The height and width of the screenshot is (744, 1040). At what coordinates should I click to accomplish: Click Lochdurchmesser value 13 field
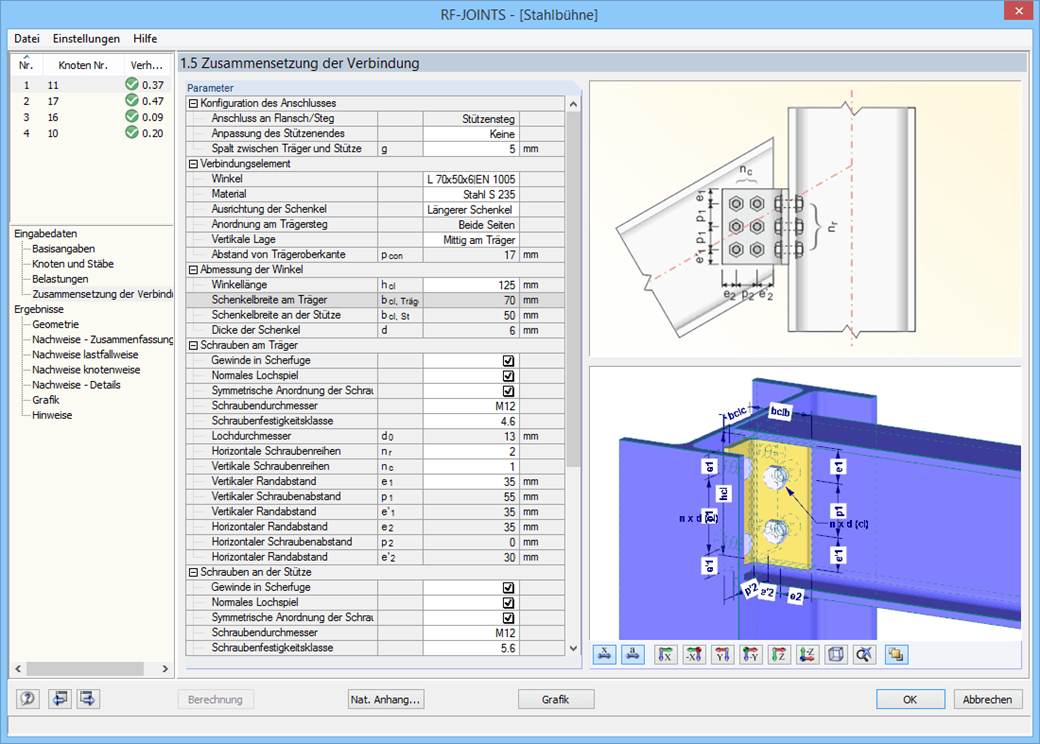point(470,436)
